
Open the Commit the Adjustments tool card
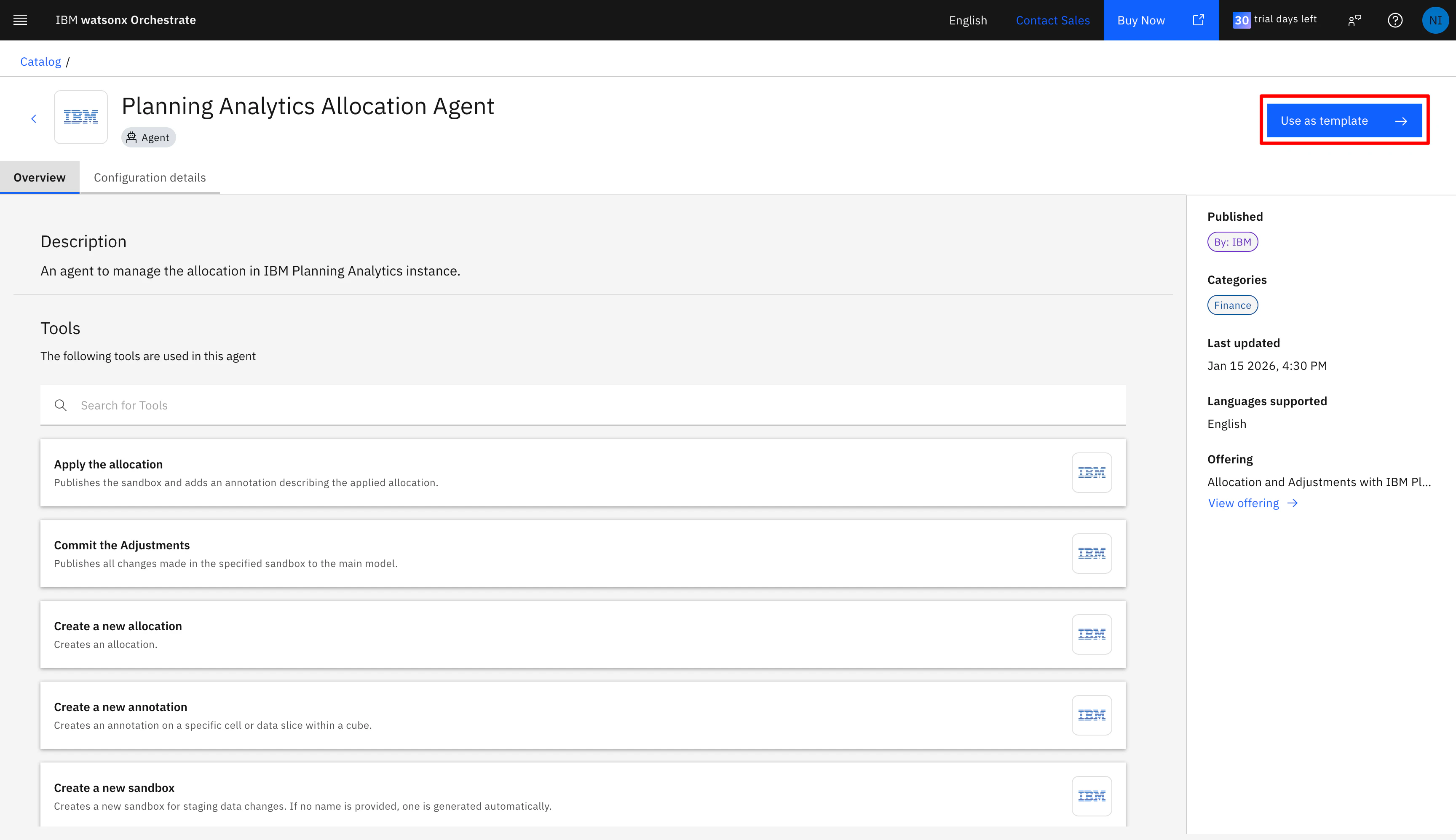[x=519, y=553]
